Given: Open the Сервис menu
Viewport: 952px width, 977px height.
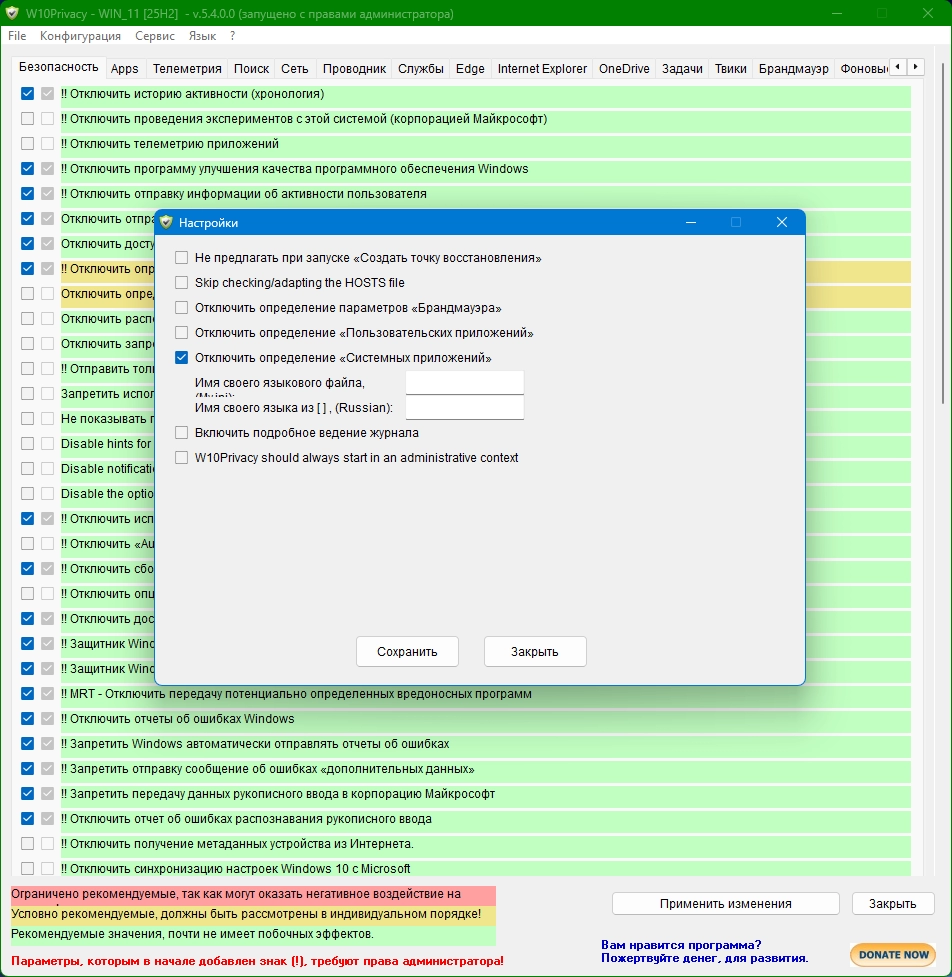Looking at the screenshot, I should [155, 36].
